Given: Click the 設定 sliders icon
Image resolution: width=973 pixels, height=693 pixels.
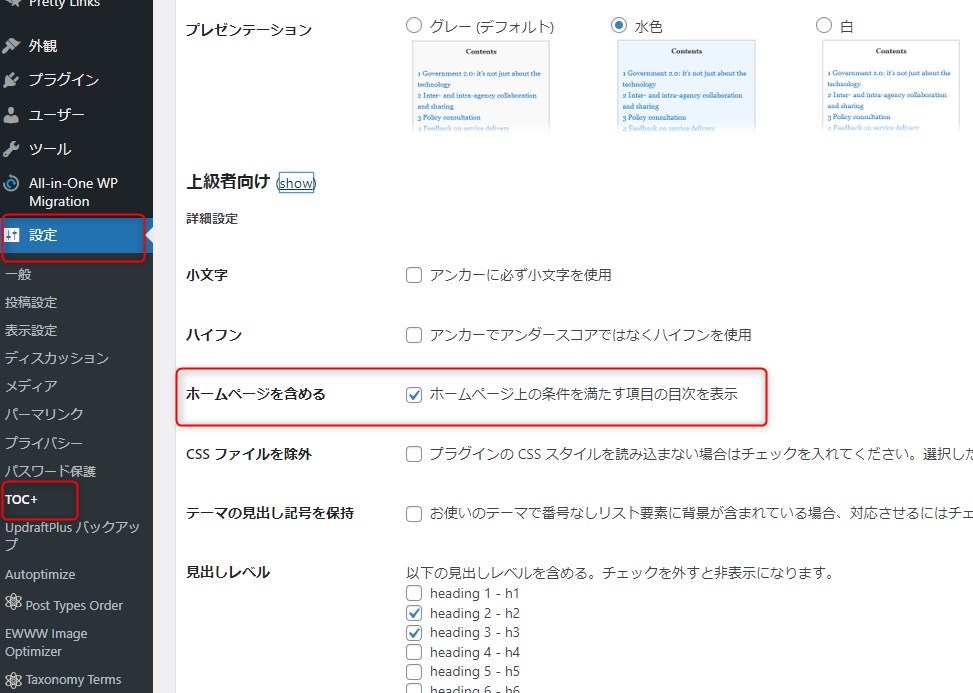Looking at the screenshot, I should click(11, 236).
